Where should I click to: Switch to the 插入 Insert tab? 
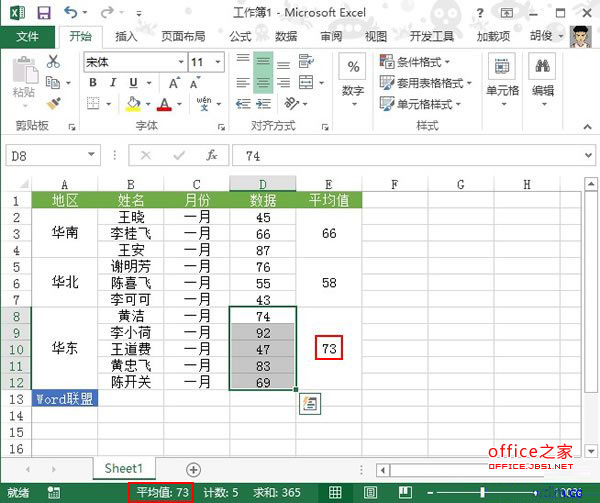126,37
